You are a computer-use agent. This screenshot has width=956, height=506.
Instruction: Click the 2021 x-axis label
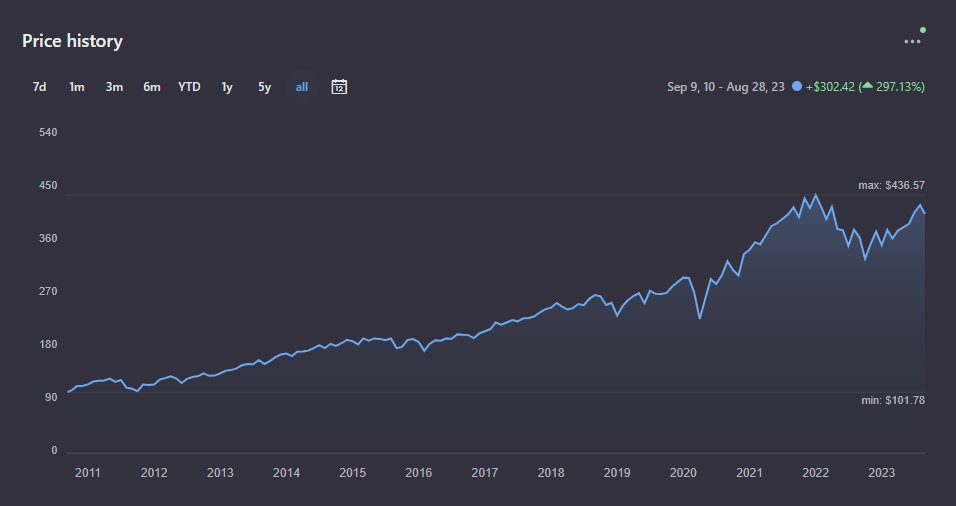tap(749, 473)
